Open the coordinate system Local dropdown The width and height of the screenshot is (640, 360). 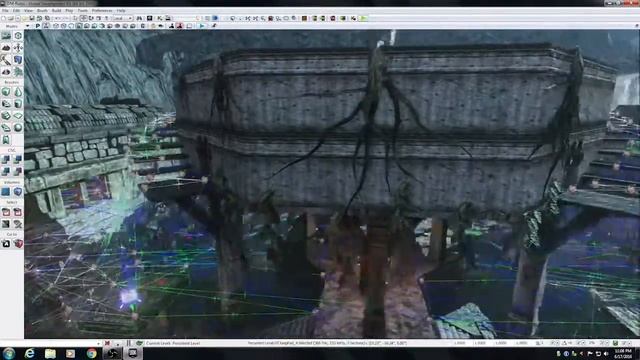[123, 18]
